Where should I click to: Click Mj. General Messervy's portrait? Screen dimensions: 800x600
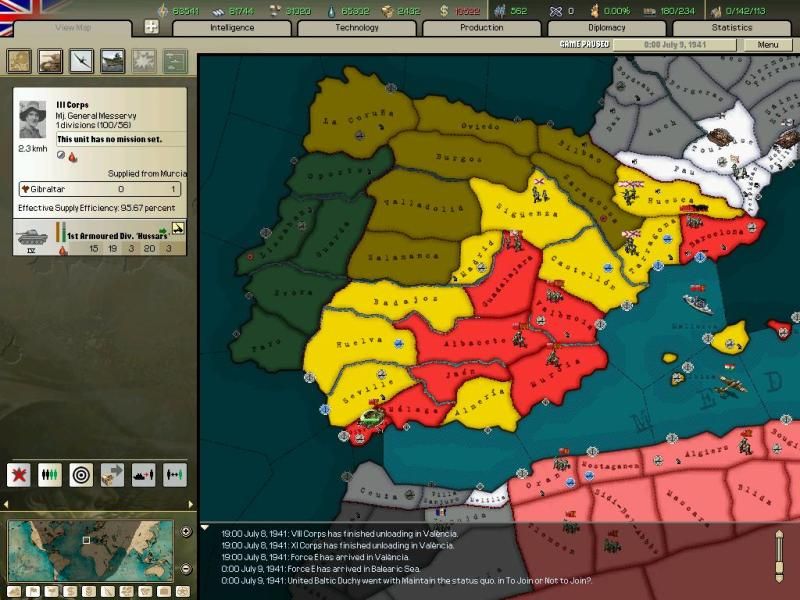(x=33, y=119)
